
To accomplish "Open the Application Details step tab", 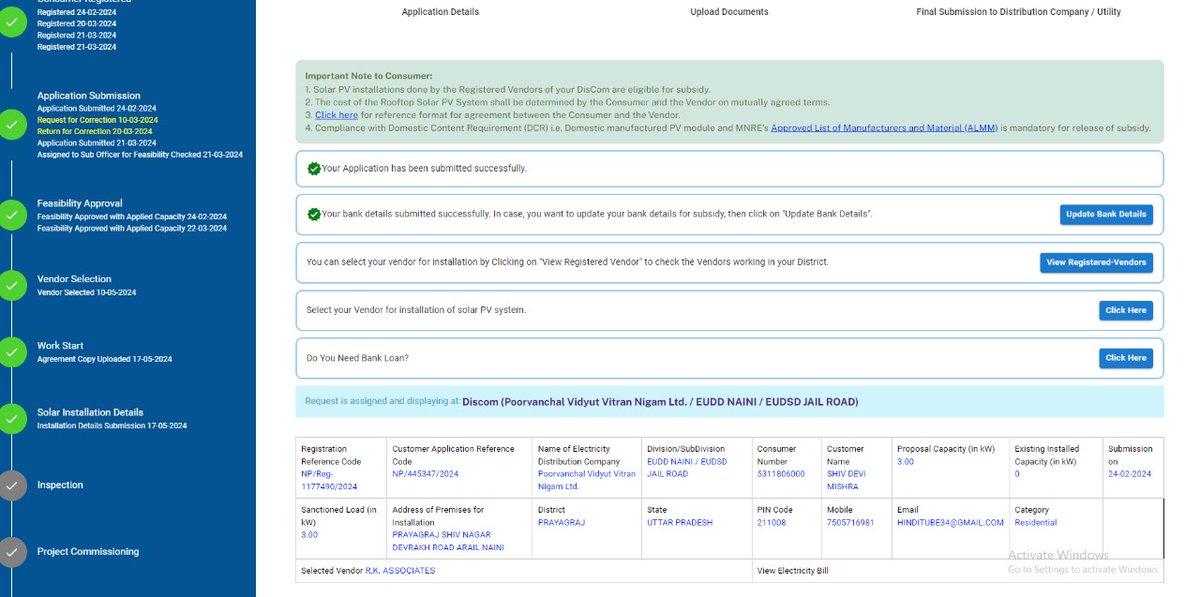I will (x=440, y=12).
